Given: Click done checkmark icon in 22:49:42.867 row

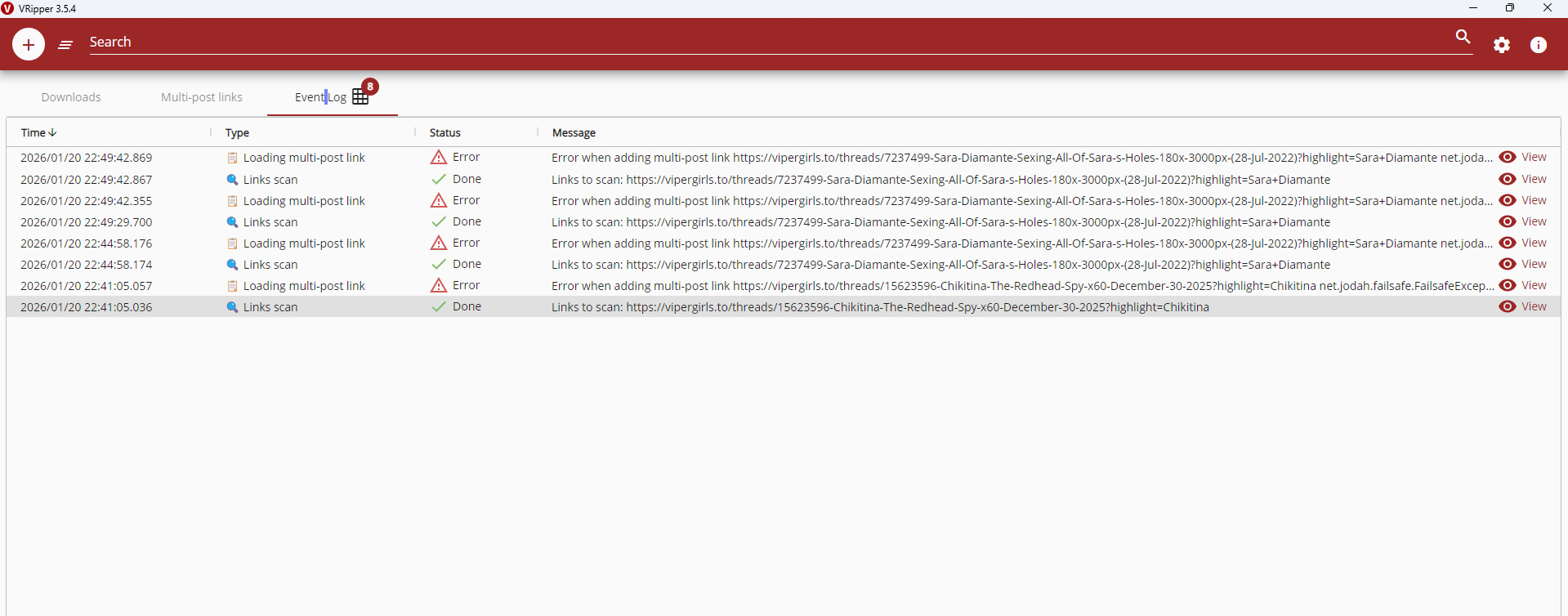Looking at the screenshot, I should click(x=439, y=179).
